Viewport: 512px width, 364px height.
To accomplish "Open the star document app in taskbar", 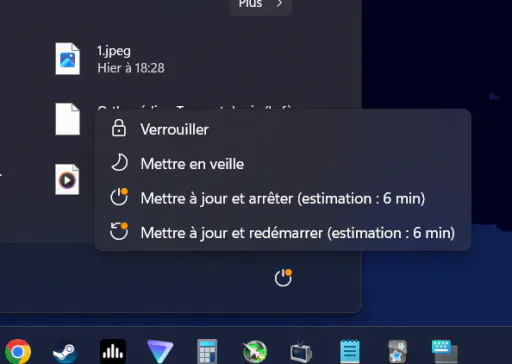I will pos(397,352).
